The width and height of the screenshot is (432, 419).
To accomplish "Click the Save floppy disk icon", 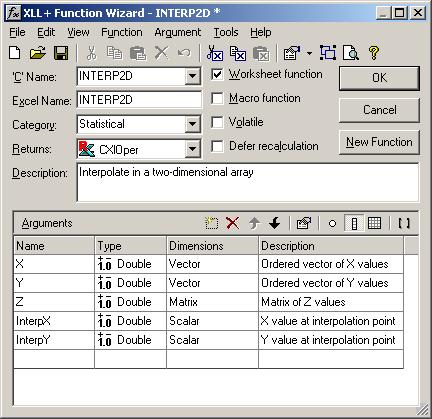I will (61, 53).
